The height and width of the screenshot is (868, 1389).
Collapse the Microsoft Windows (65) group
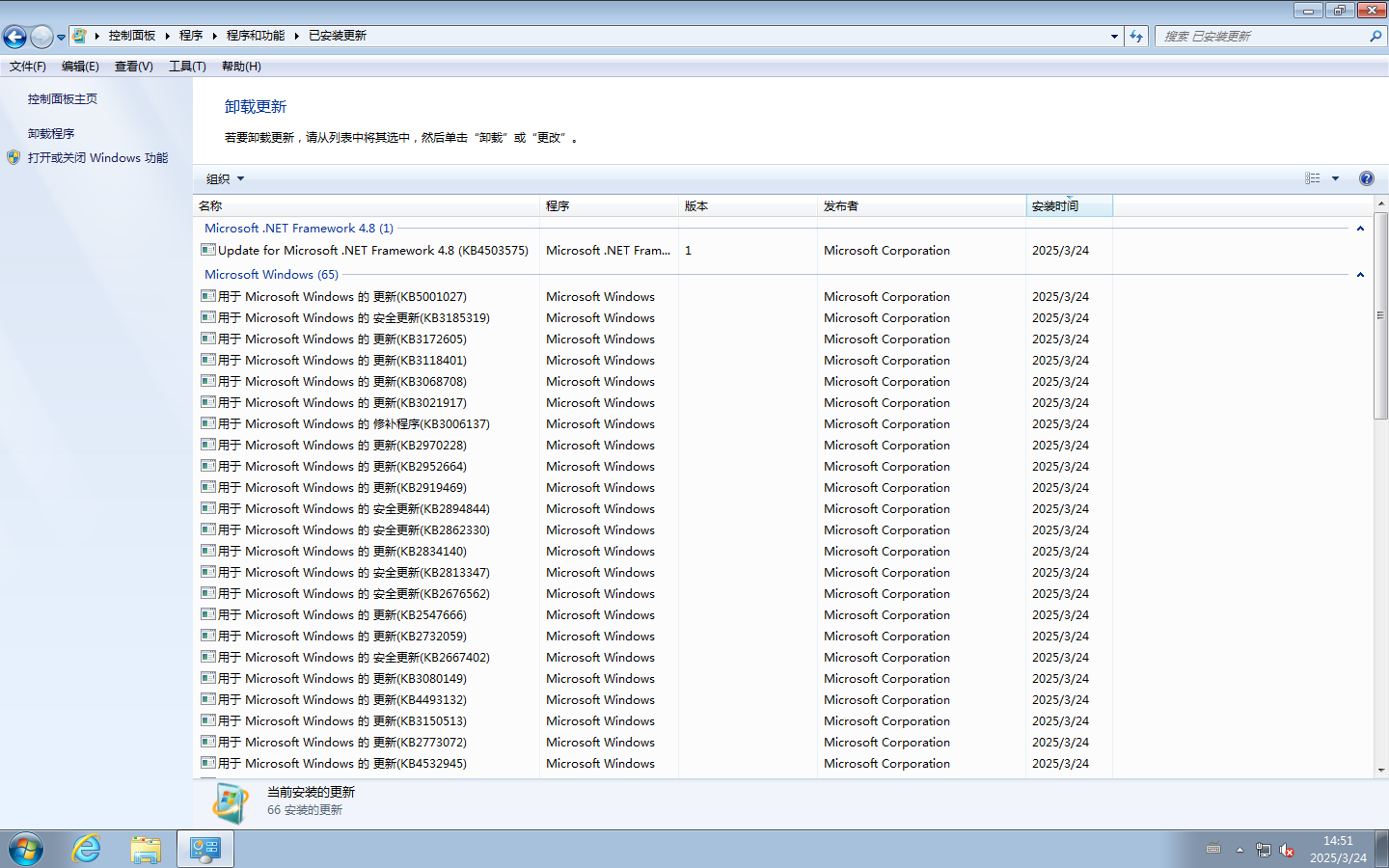[x=1360, y=275]
